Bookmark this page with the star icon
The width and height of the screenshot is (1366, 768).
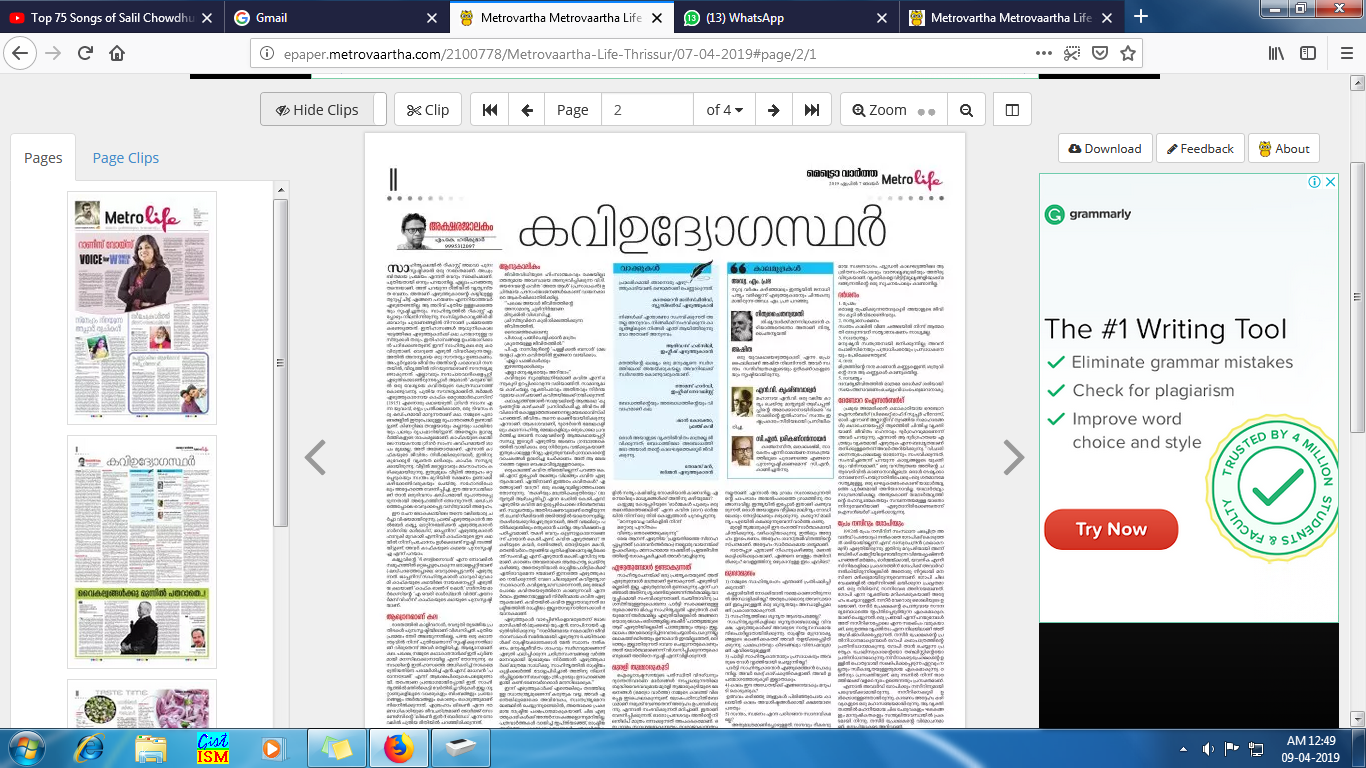pyautogui.click(x=1128, y=53)
